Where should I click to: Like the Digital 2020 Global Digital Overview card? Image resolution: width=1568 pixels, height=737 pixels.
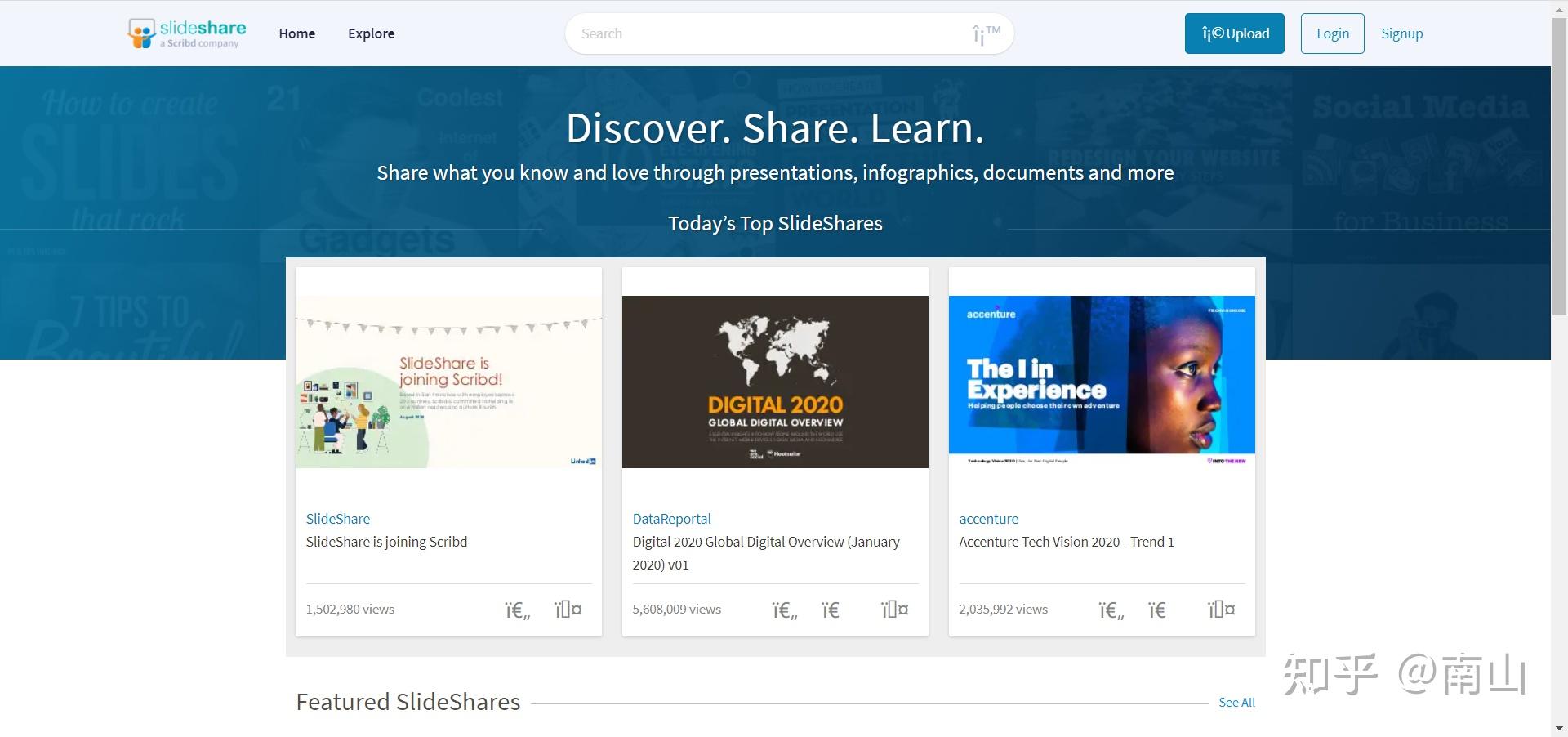pyautogui.click(x=784, y=610)
